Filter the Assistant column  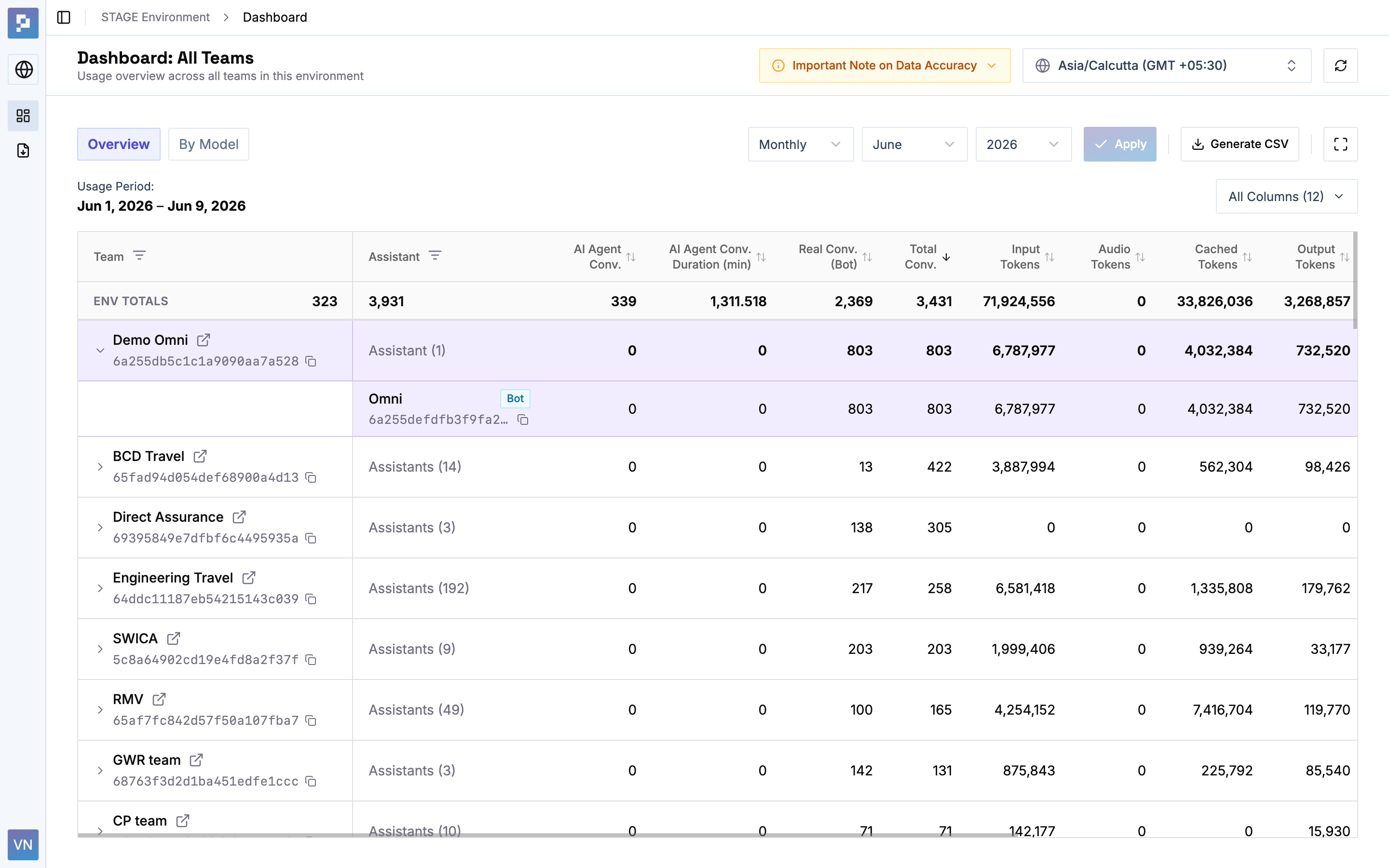(435, 256)
